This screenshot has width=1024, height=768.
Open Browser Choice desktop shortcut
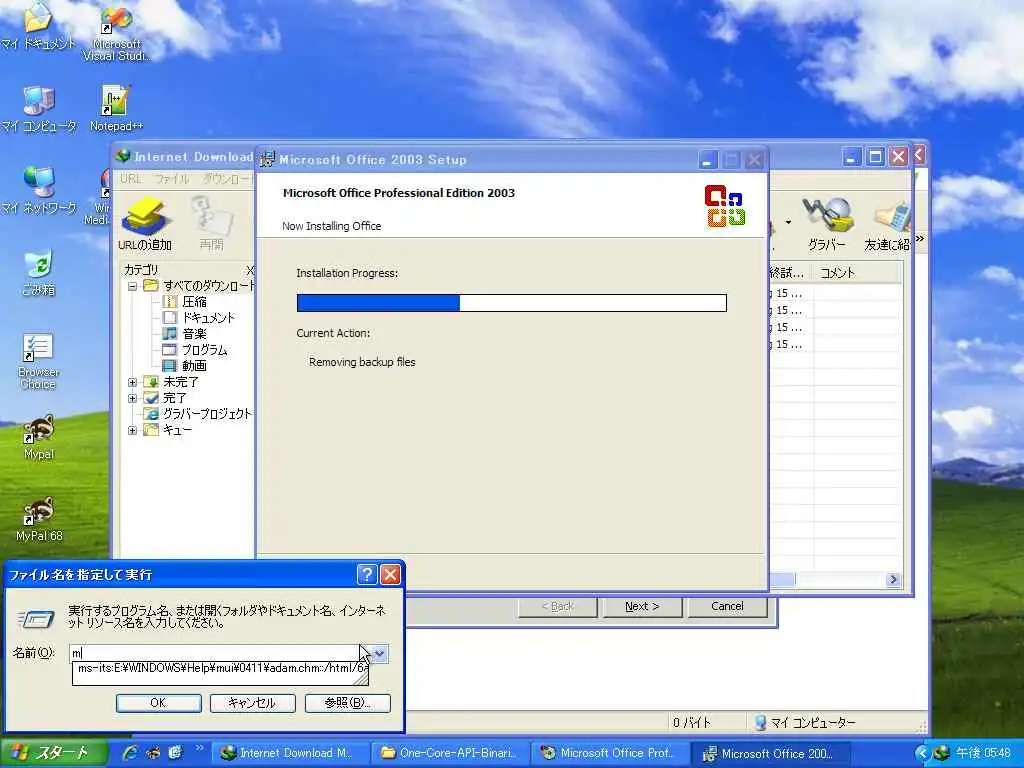(39, 360)
